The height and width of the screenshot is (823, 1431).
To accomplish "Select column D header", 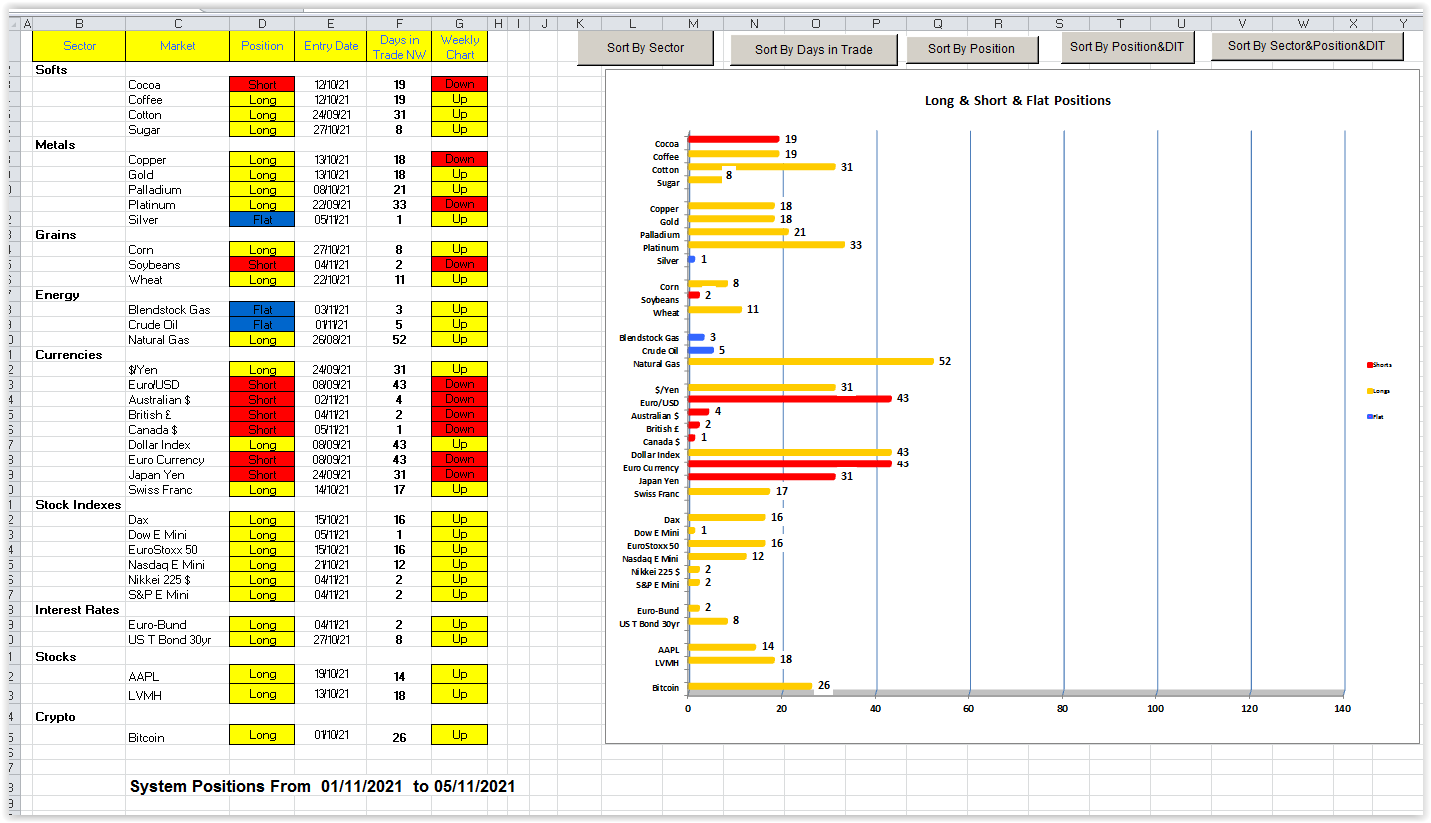I will [262, 23].
